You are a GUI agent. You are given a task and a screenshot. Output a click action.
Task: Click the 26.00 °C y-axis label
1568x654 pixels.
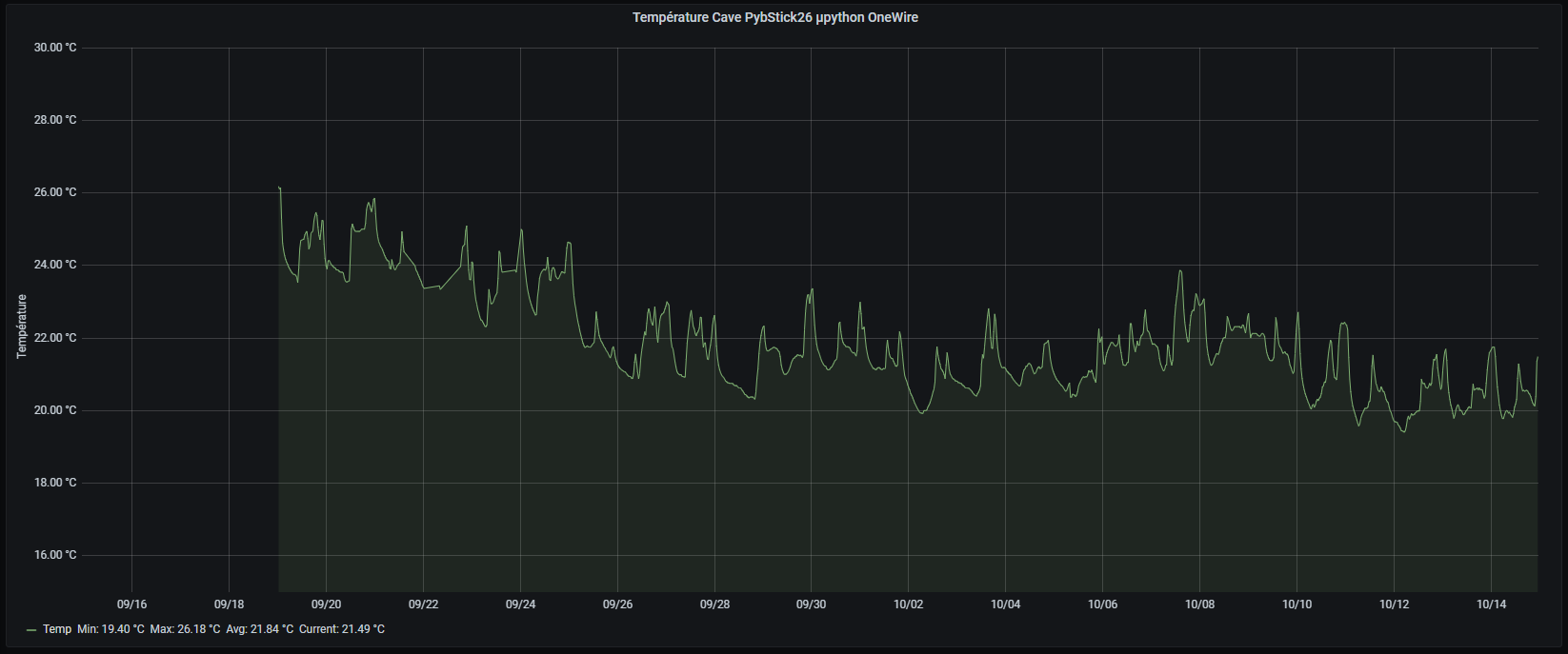(x=55, y=192)
